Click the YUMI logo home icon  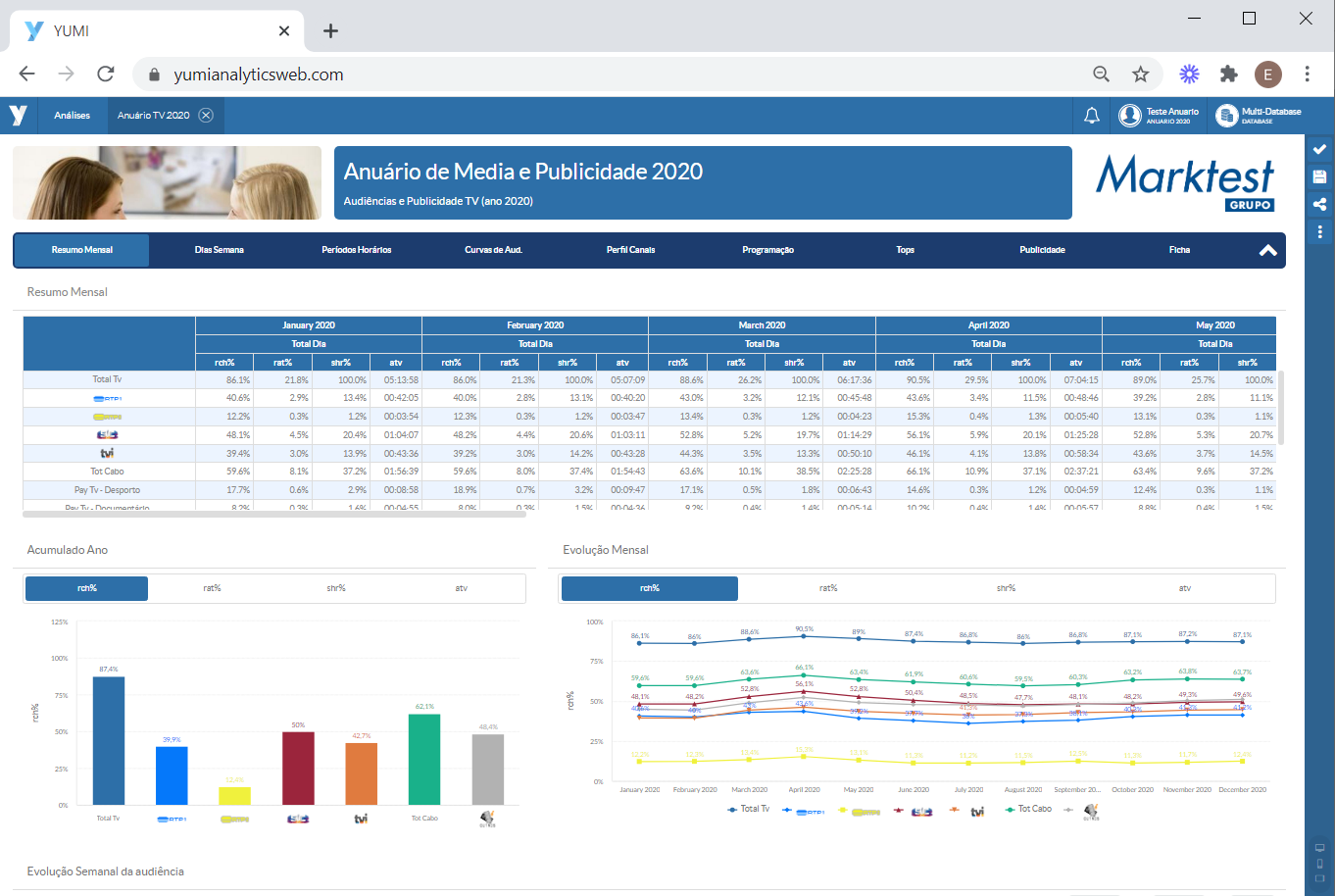click(x=19, y=116)
